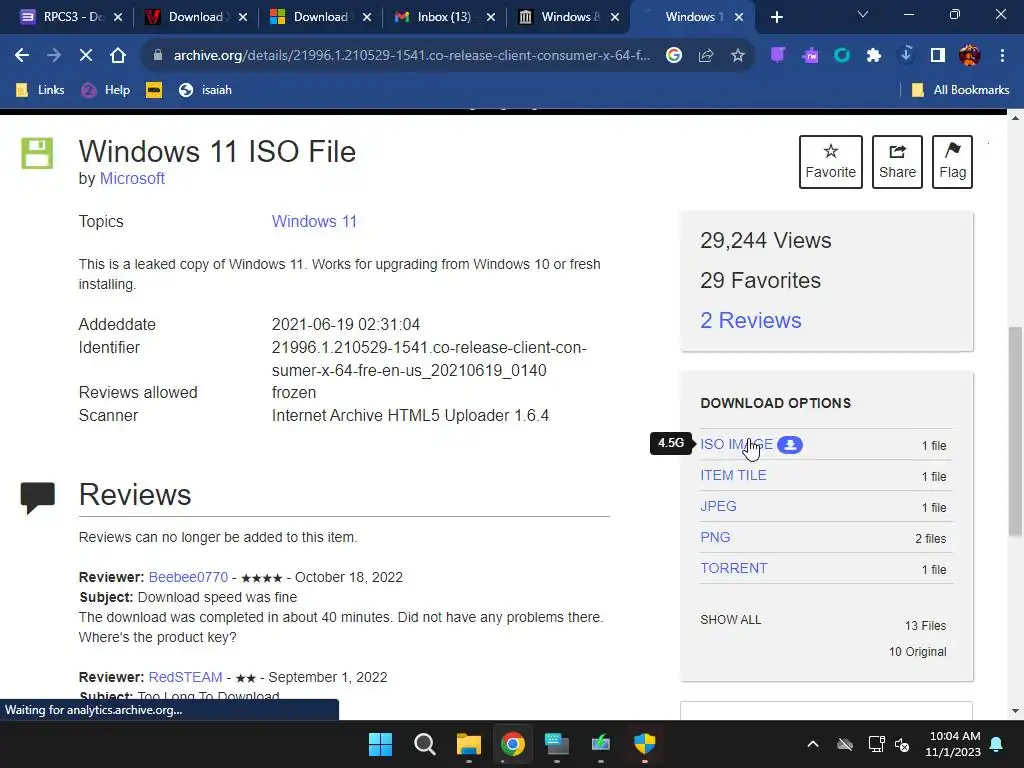Open the taskbar clock and date
The height and width of the screenshot is (768, 1024).
[953, 744]
